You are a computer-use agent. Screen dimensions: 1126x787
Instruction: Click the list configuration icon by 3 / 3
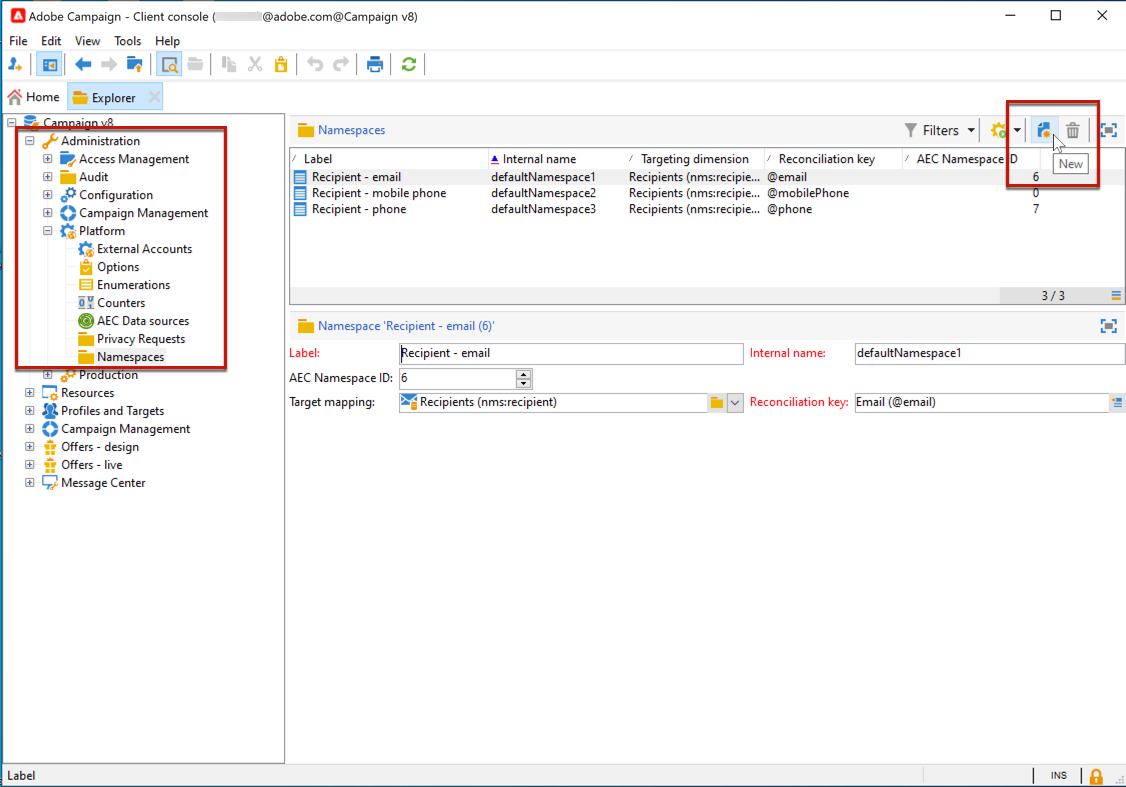click(1116, 296)
